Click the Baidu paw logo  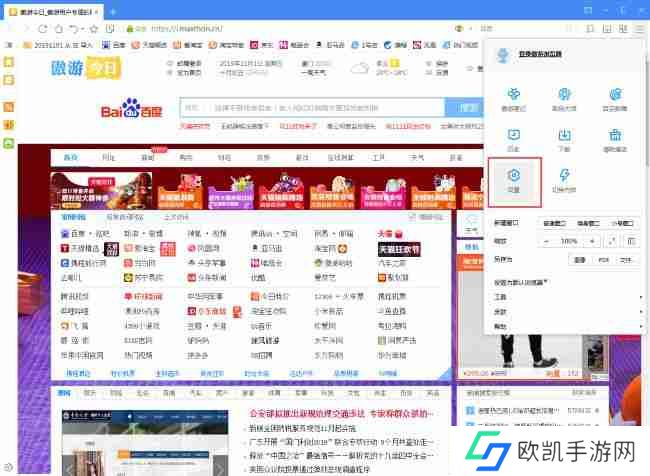[131, 108]
